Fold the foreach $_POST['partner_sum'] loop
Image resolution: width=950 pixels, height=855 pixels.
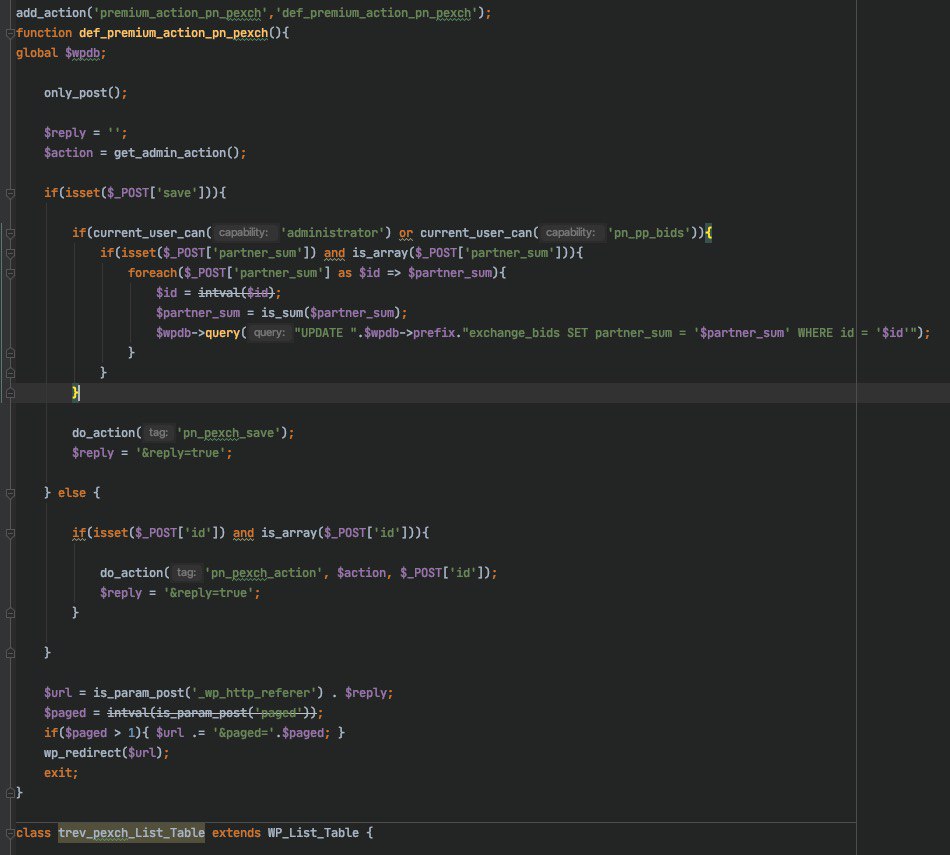point(10,273)
